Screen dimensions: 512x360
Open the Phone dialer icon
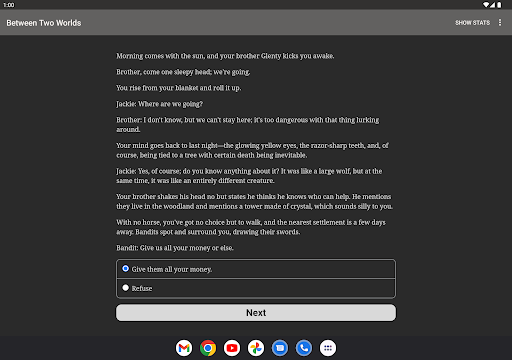click(304, 348)
